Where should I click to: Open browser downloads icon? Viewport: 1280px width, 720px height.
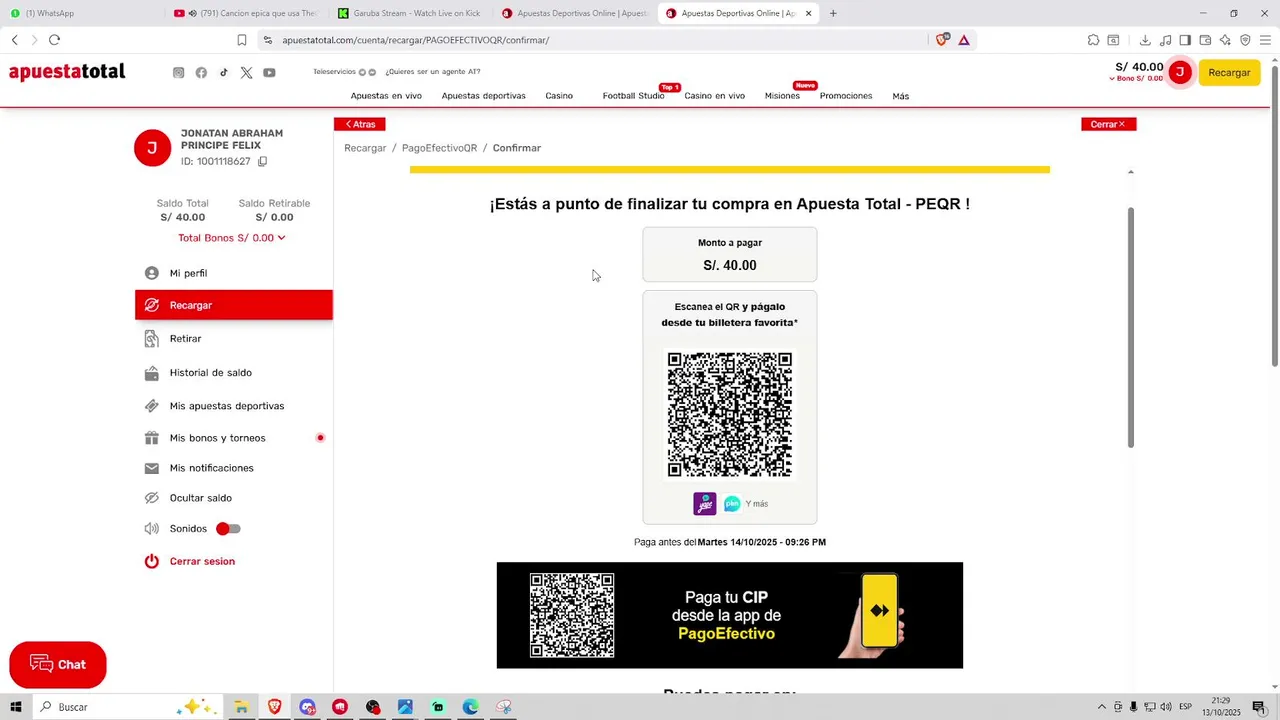pos(1145,40)
